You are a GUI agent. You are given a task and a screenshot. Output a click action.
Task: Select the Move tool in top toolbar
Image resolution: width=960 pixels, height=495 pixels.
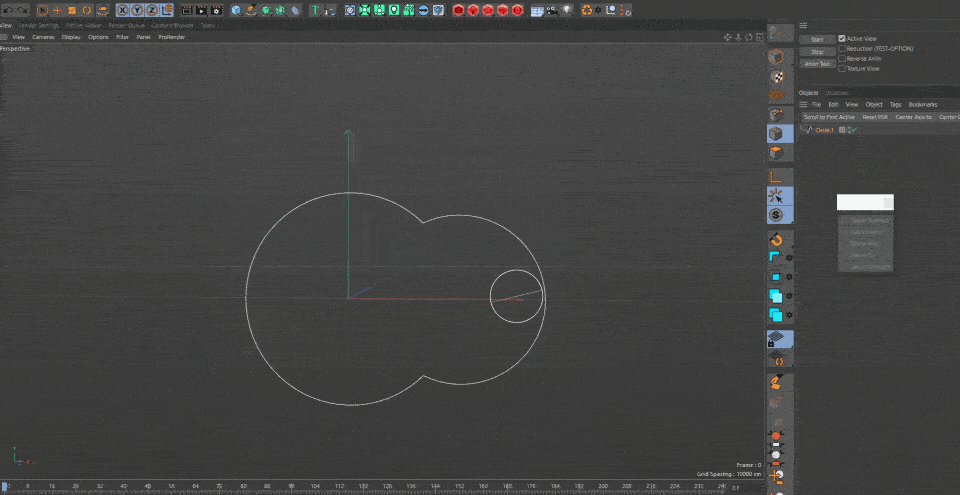(57, 10)
